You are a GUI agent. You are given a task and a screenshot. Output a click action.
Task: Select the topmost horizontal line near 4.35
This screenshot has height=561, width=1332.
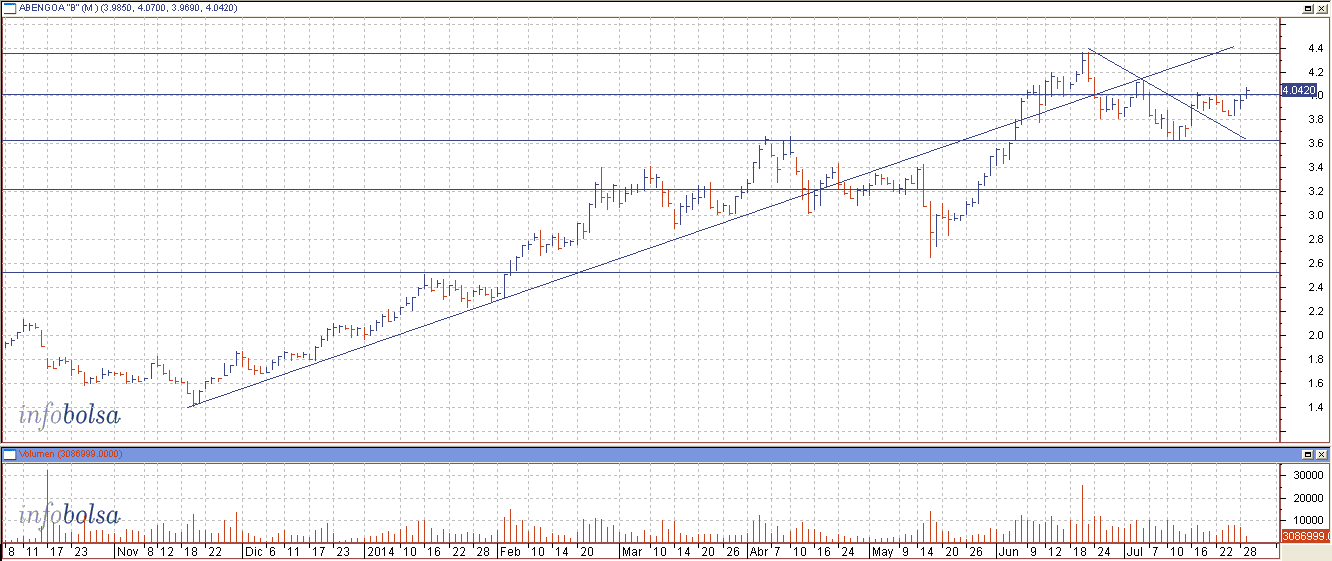tap(640, 53)
